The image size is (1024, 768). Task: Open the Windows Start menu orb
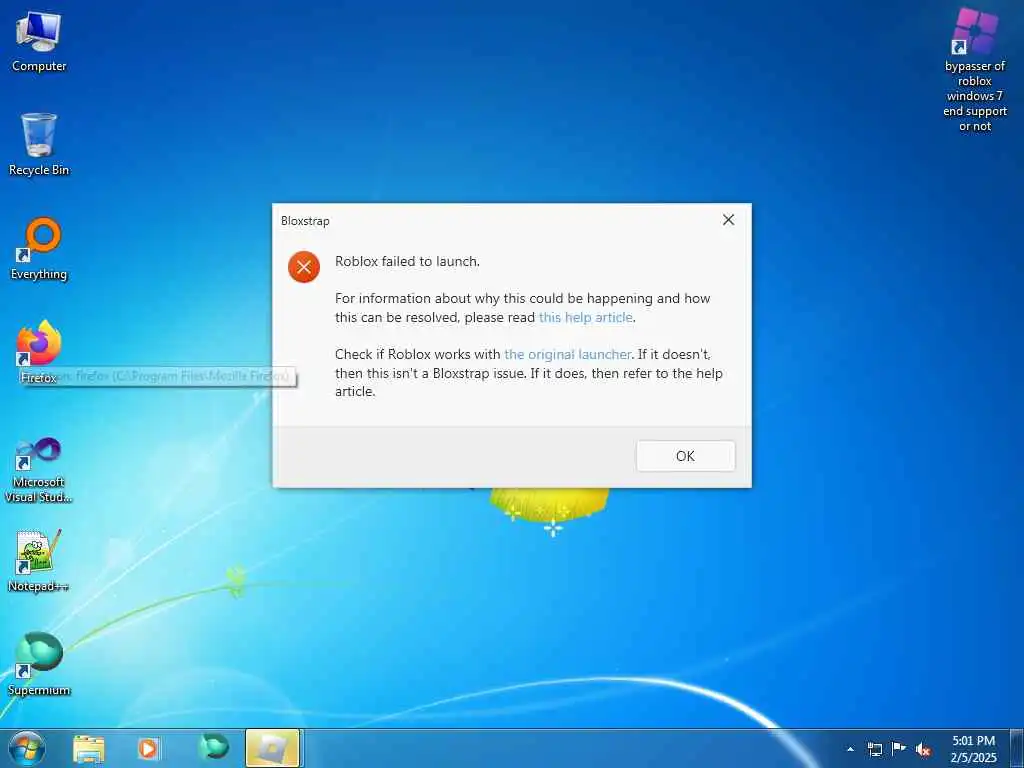click(x=27, y=748)
